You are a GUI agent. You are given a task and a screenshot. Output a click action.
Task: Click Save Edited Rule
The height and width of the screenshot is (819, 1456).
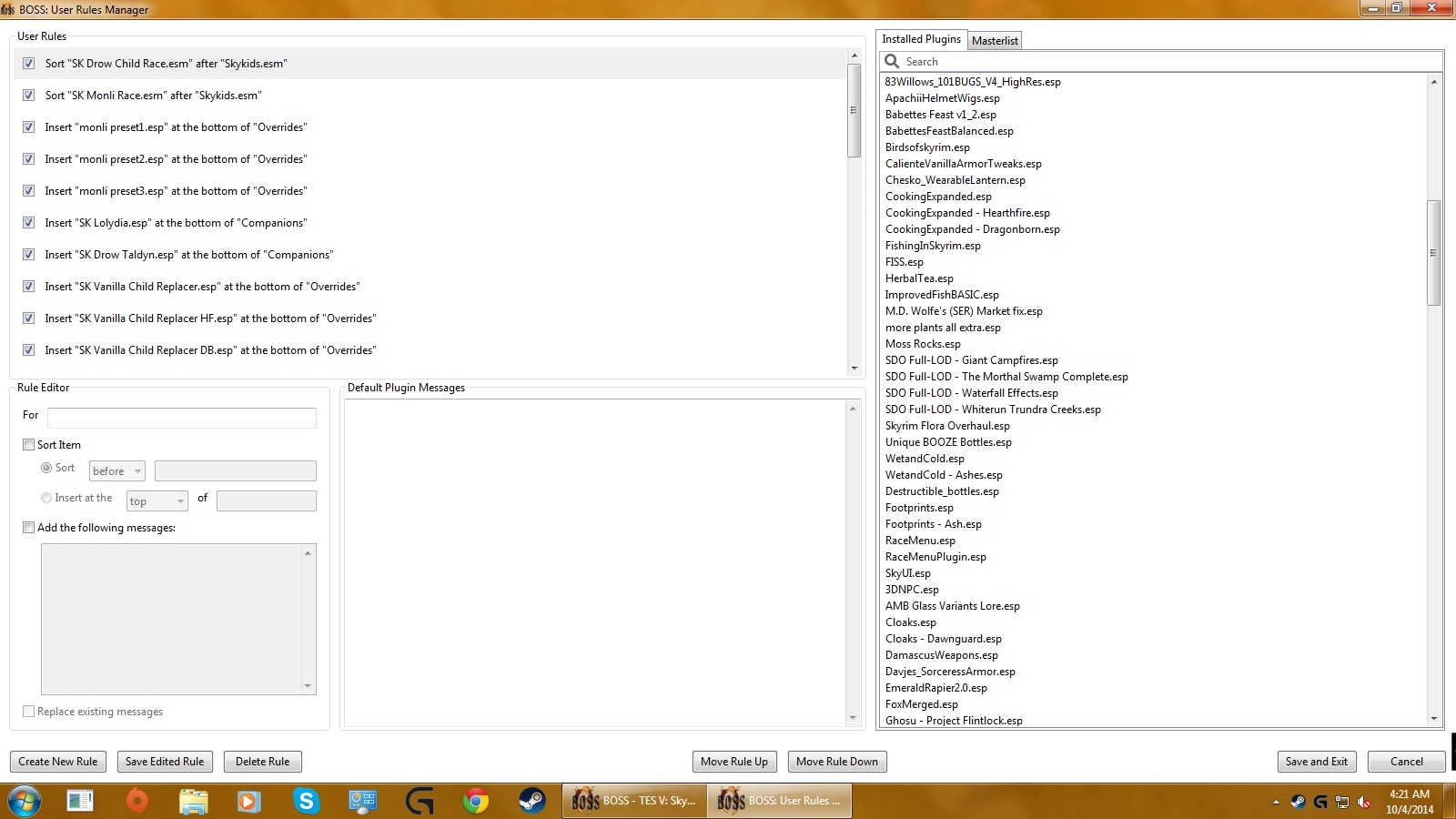point(165,762)
